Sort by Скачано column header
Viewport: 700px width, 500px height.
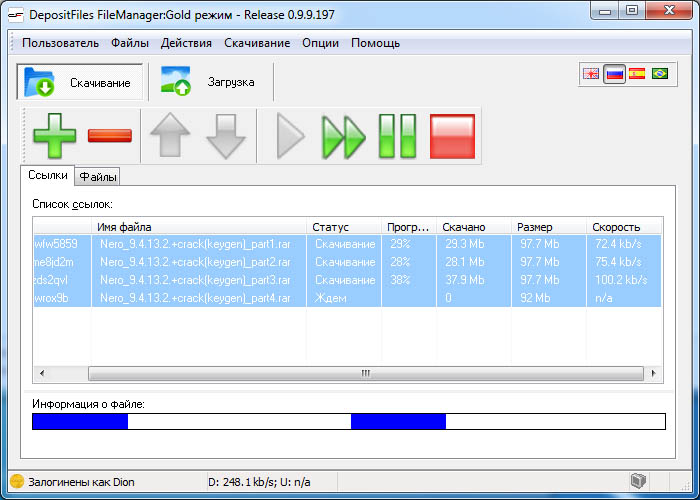[x=474, y=227]
